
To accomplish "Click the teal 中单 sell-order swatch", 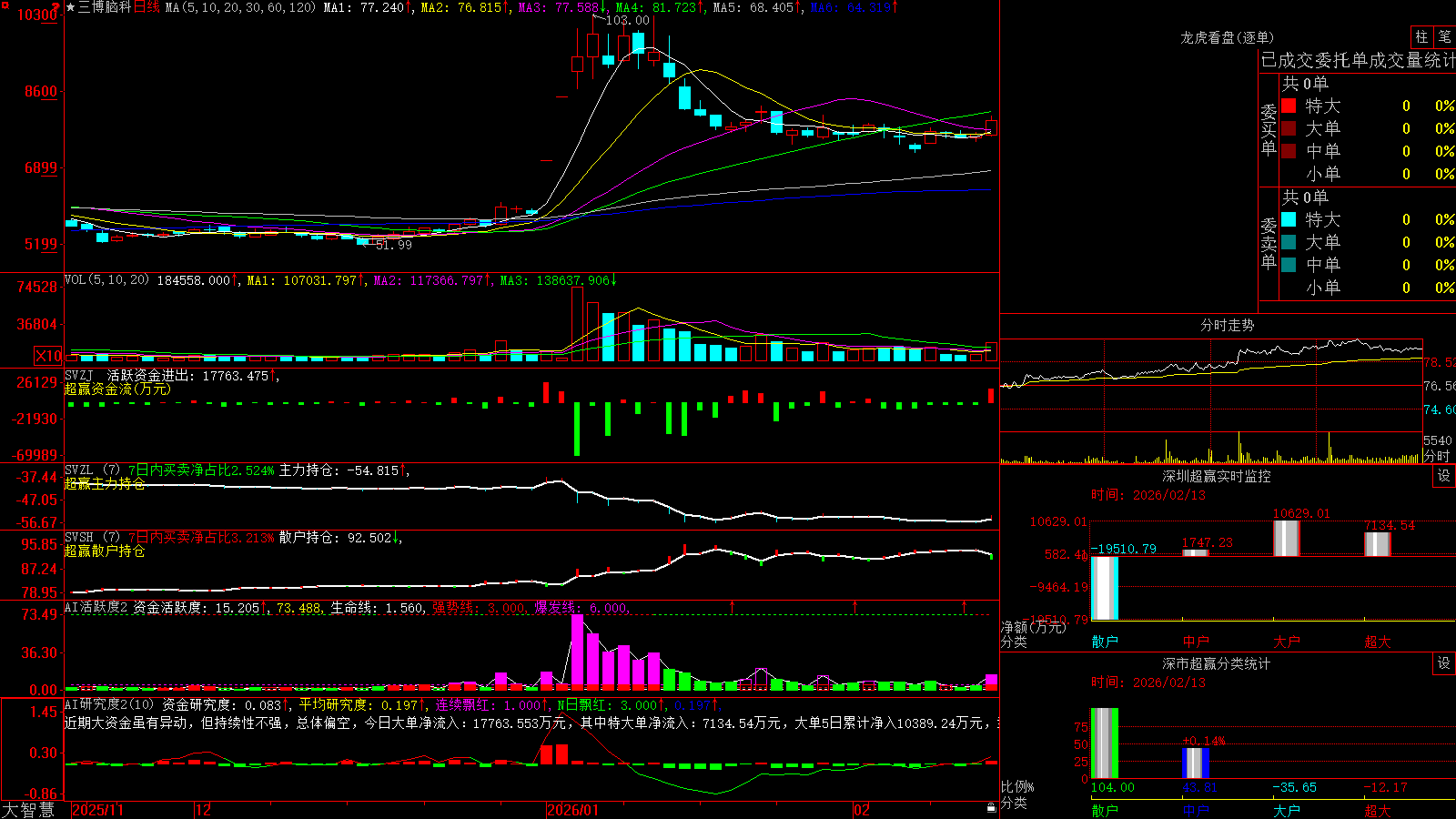I will (x=1289, y=265).
